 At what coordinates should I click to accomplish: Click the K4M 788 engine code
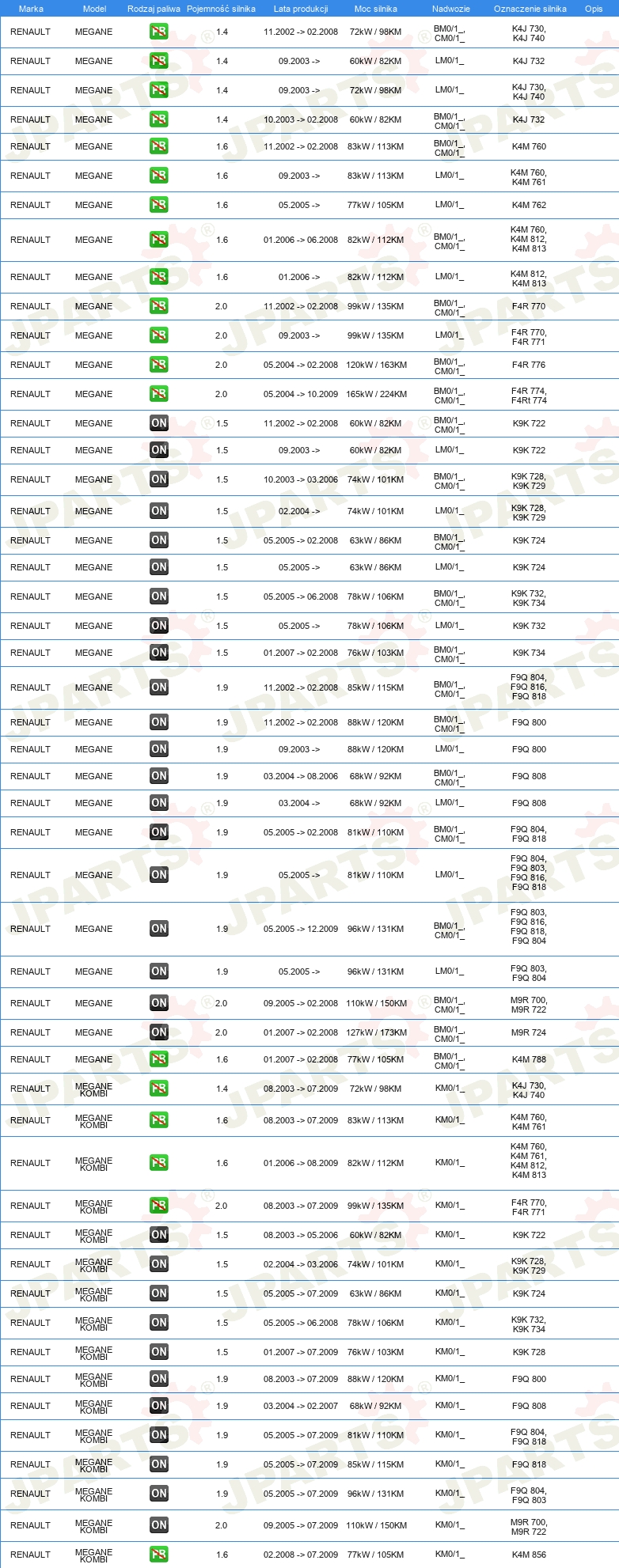click(x=529, y=1059)
